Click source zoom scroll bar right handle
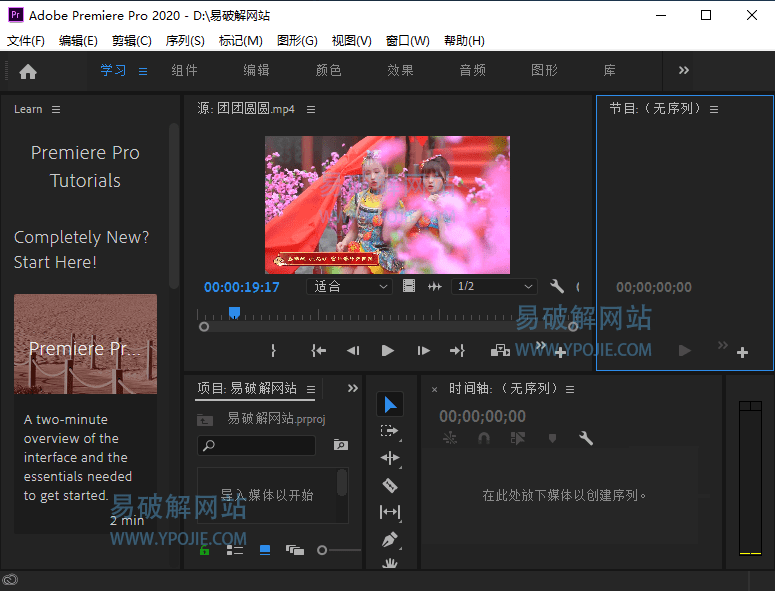This screenshot has width=775, height=591. tap(573, 327)
